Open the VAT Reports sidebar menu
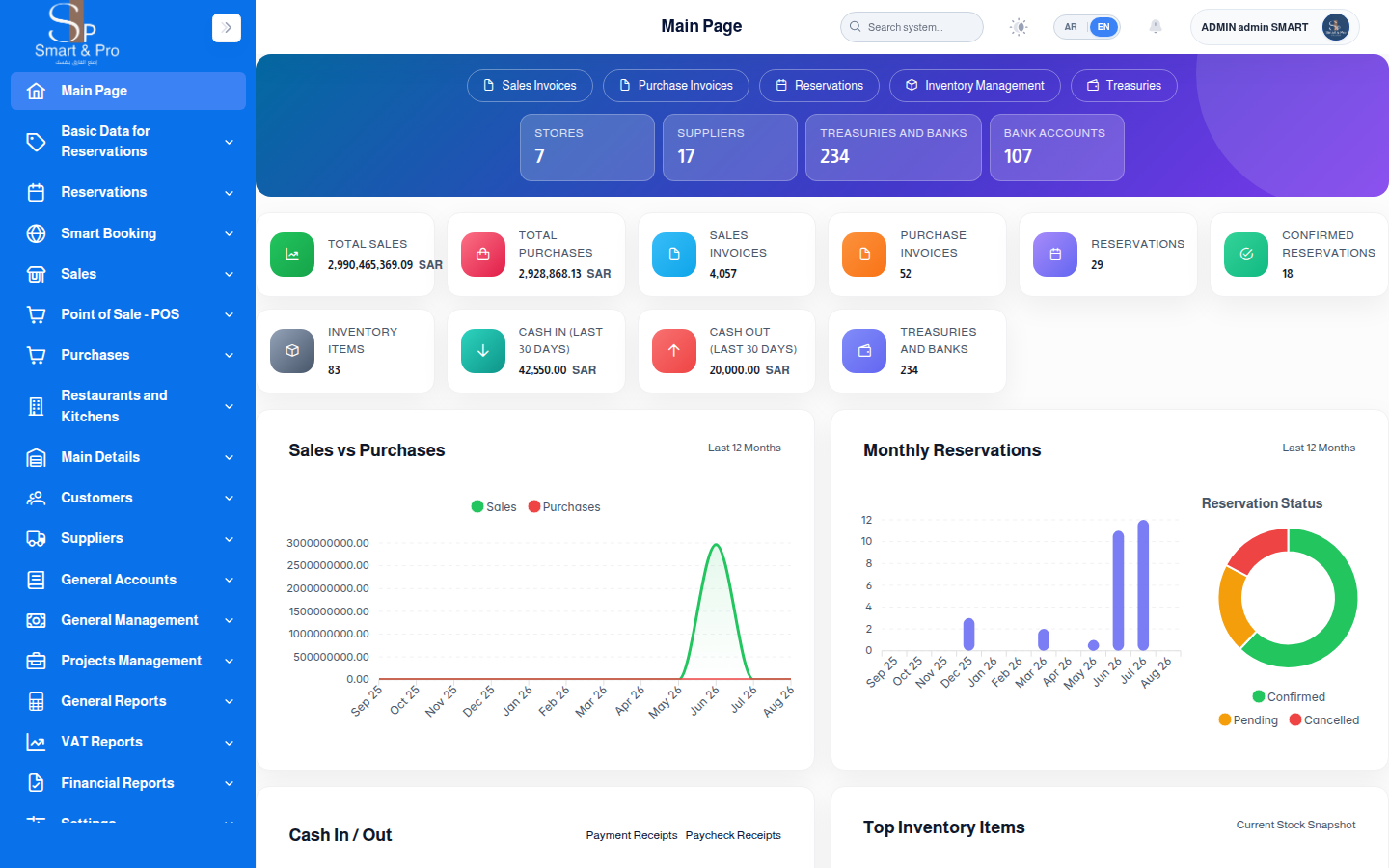 pos(128,742)
